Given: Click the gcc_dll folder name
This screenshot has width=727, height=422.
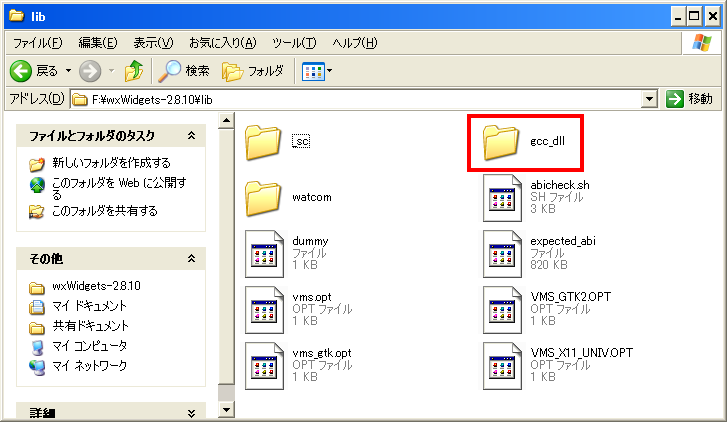Looking at the screenshot, I should coord(548,141).
